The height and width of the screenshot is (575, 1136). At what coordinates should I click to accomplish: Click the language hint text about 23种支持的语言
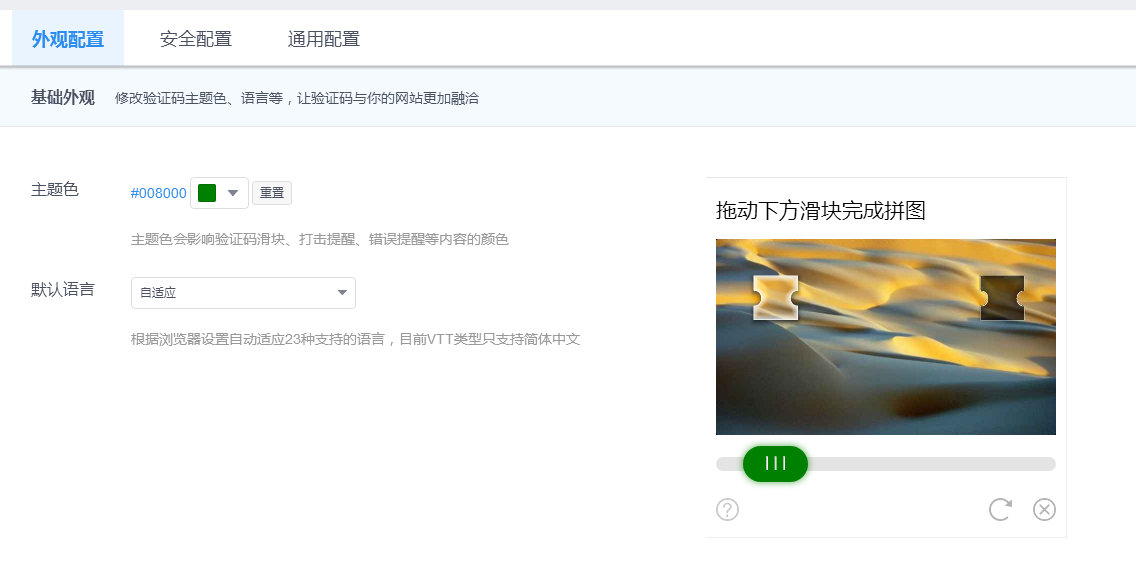356,339
